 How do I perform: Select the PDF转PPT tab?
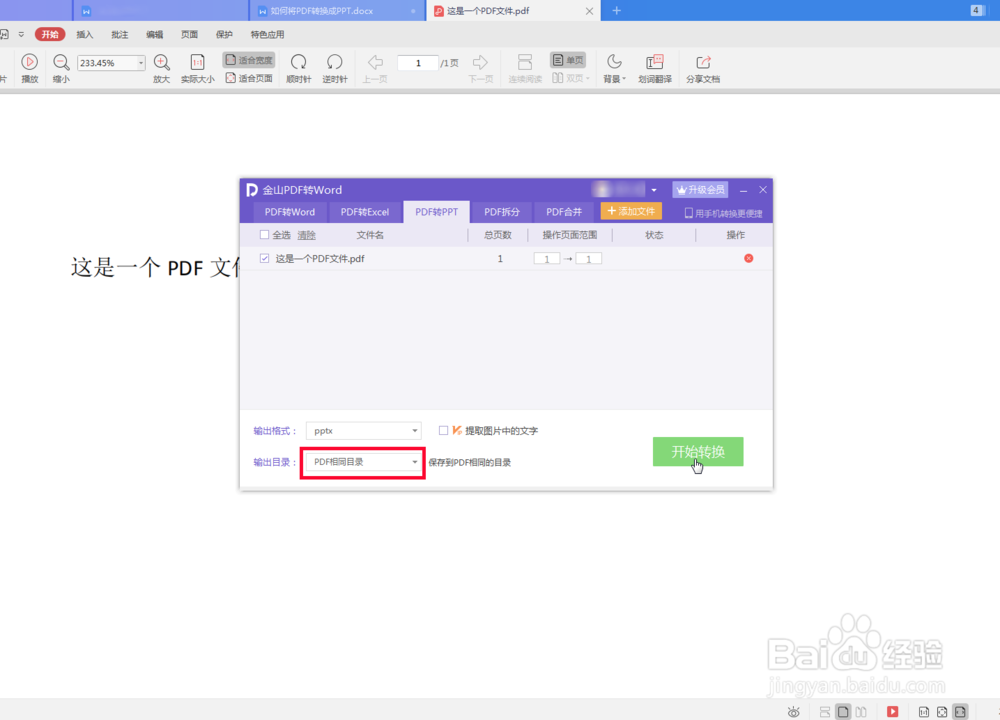pos(436,212)
